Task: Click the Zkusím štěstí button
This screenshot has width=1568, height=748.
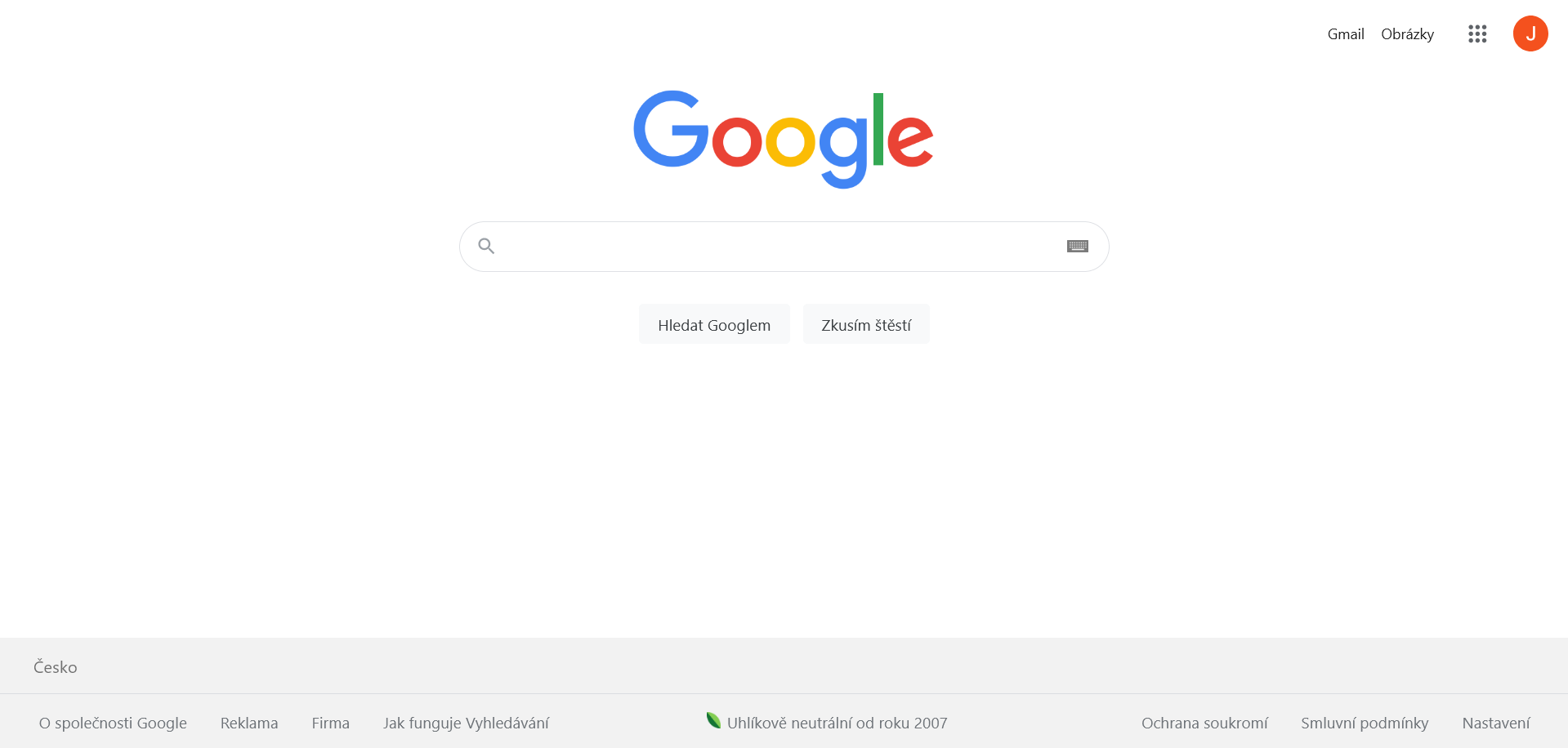Action: point(866,324)
